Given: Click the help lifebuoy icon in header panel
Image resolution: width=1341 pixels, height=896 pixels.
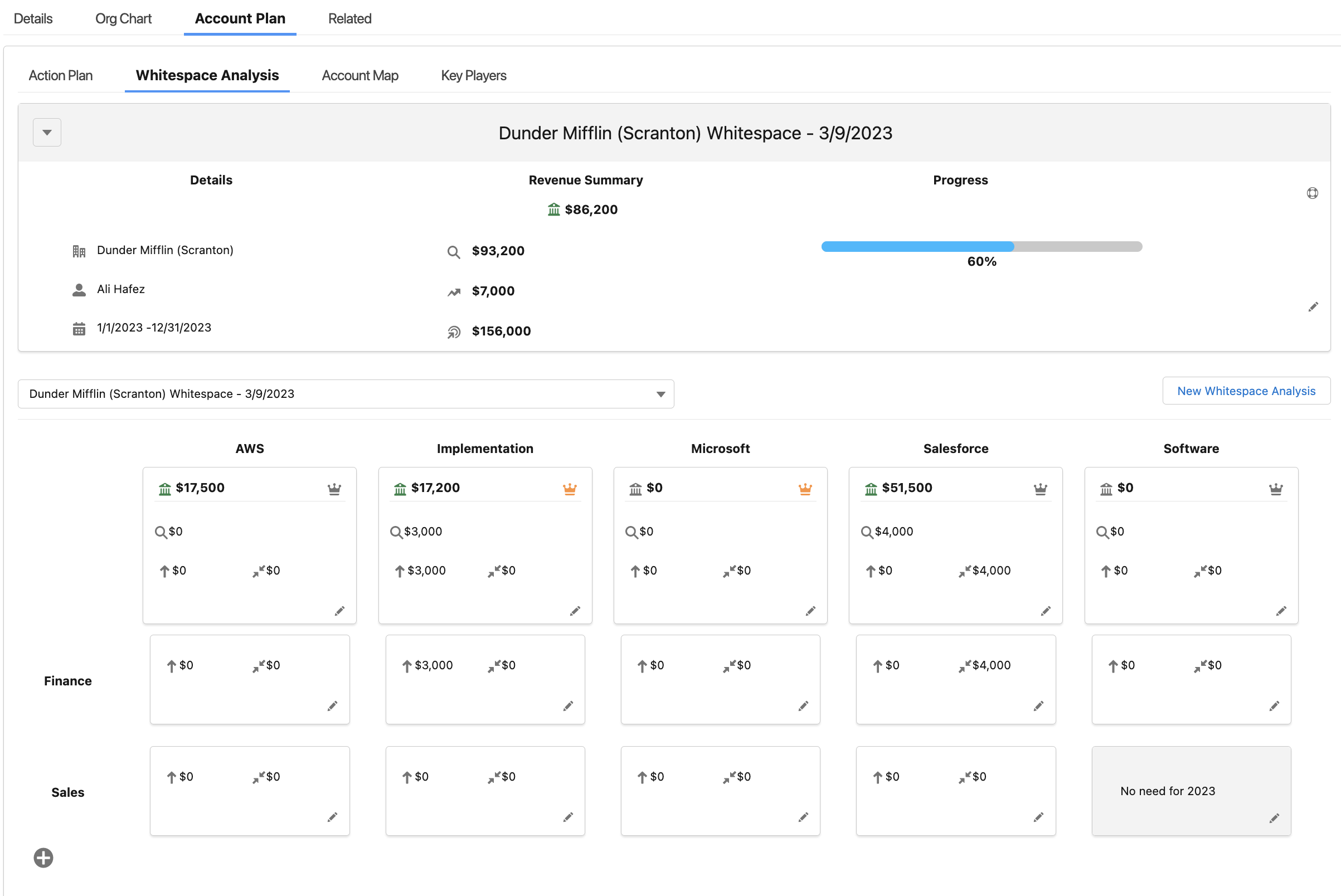Looking at the screenshot, I should pos(1313,193).
